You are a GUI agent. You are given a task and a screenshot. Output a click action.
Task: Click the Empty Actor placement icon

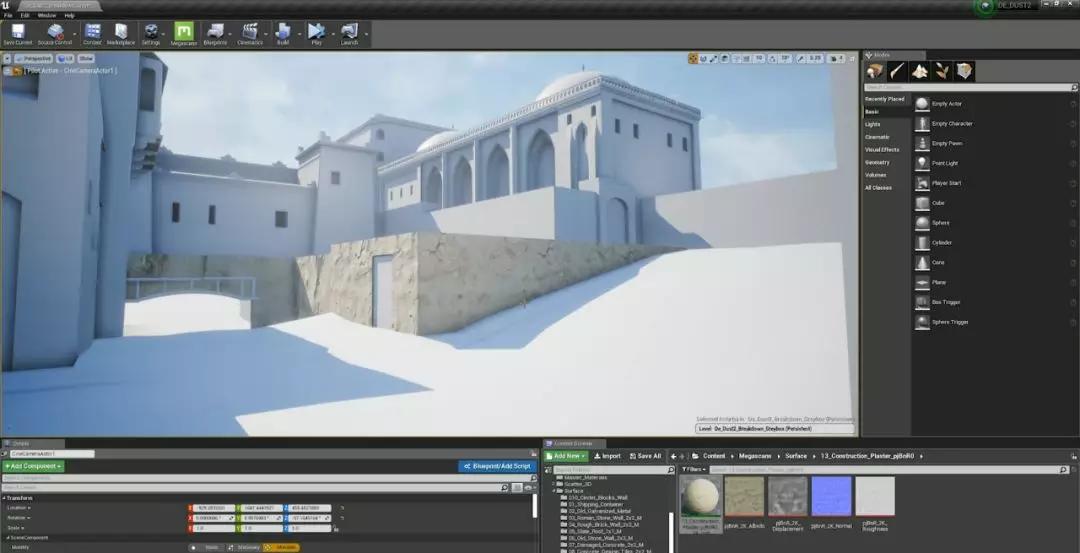pos(922,104)
